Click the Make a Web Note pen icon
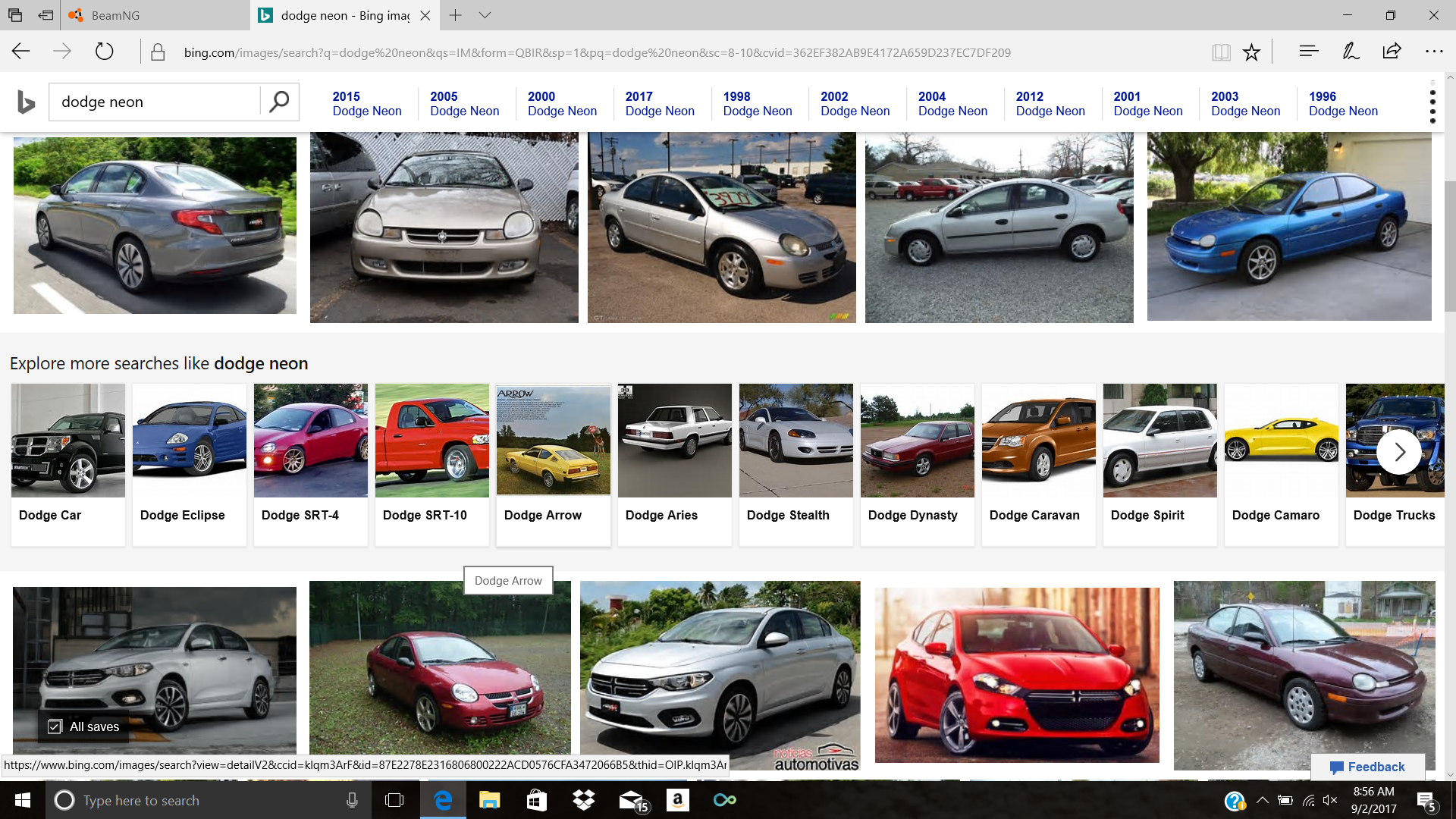1456x819 pixels. 1351,52
